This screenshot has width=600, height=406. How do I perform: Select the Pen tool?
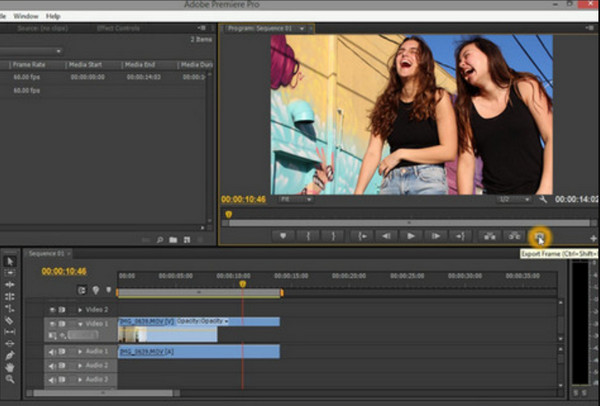10,355
